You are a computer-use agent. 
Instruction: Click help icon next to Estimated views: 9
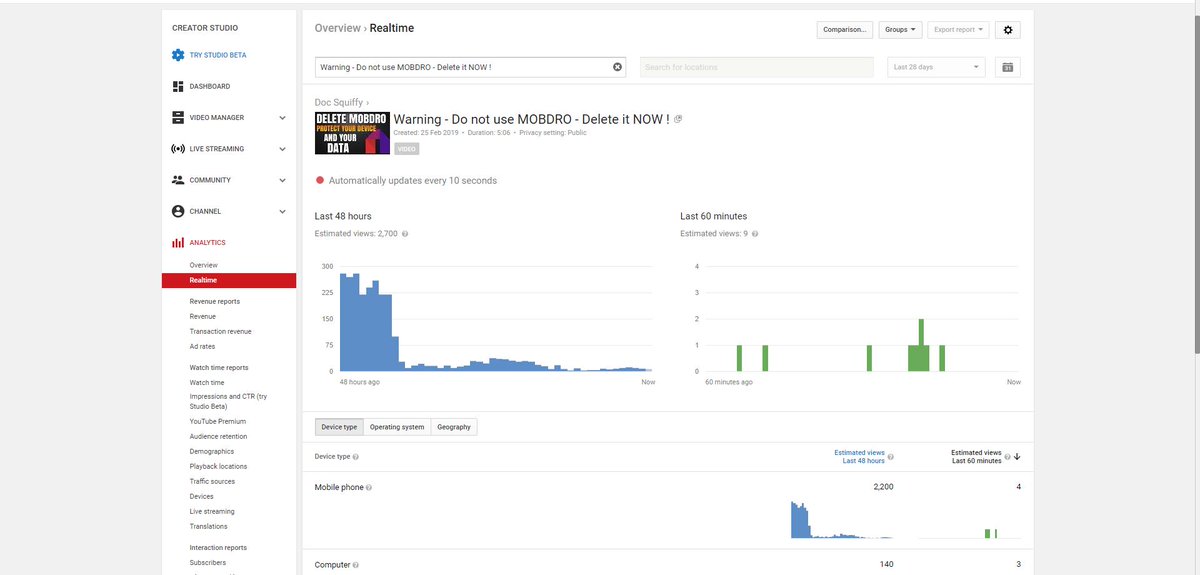(754, 234)
